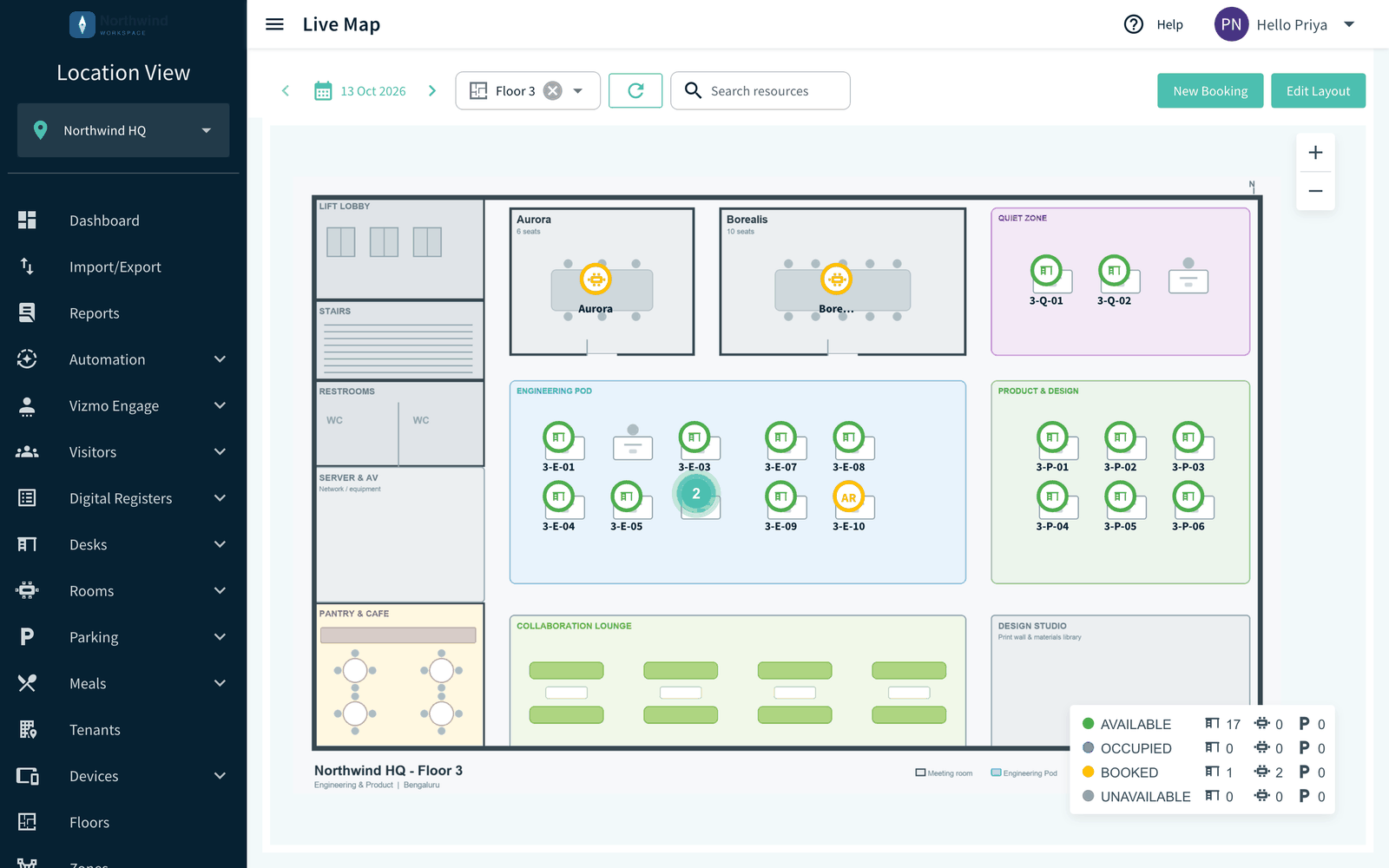Viewport: 1389px width, 868px height.
Task: Select the Borealis meeting room marker
Action: 836,279
